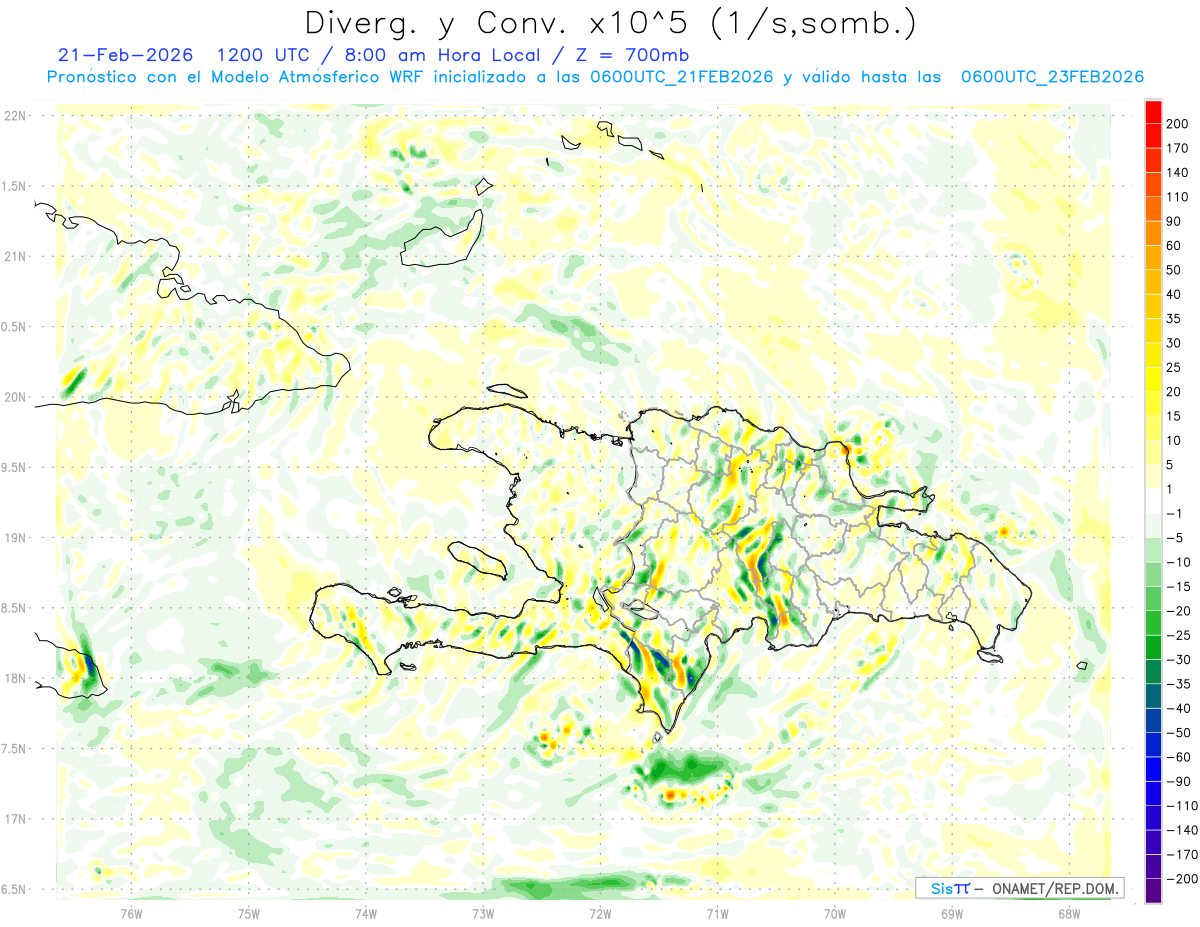Click the red swatch topping the color scale

(x=1153, y=112)
